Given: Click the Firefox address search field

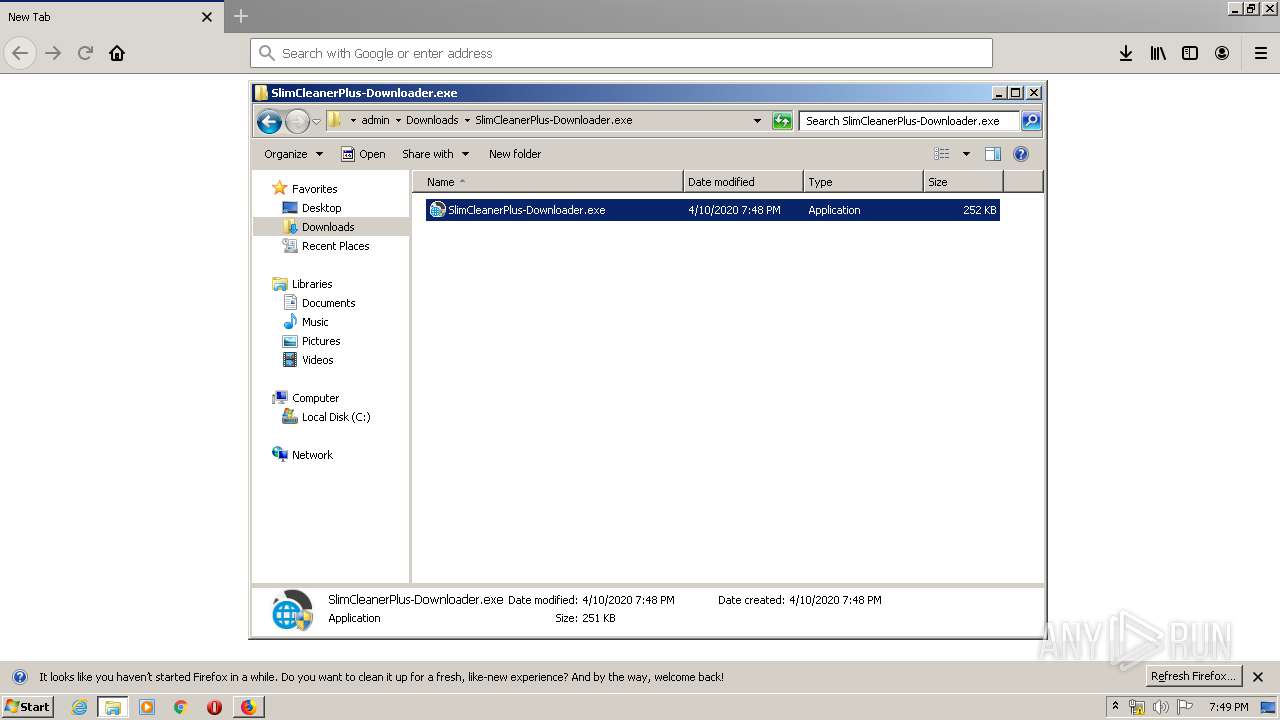Looking at the screenshot, I should point(621,53).
